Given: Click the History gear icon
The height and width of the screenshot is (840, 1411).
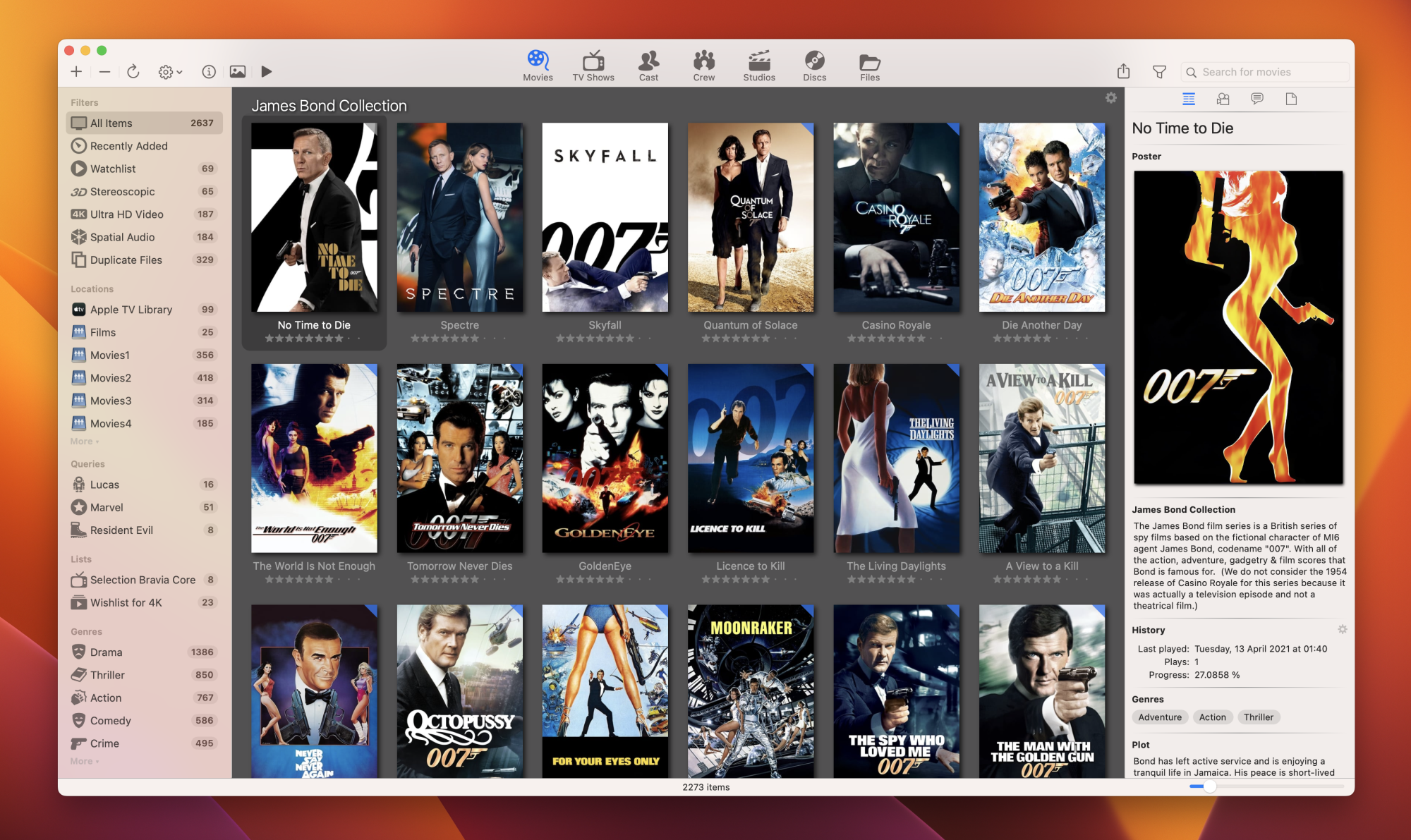Looking at the screenshot, I should [x=1343, y=629].
